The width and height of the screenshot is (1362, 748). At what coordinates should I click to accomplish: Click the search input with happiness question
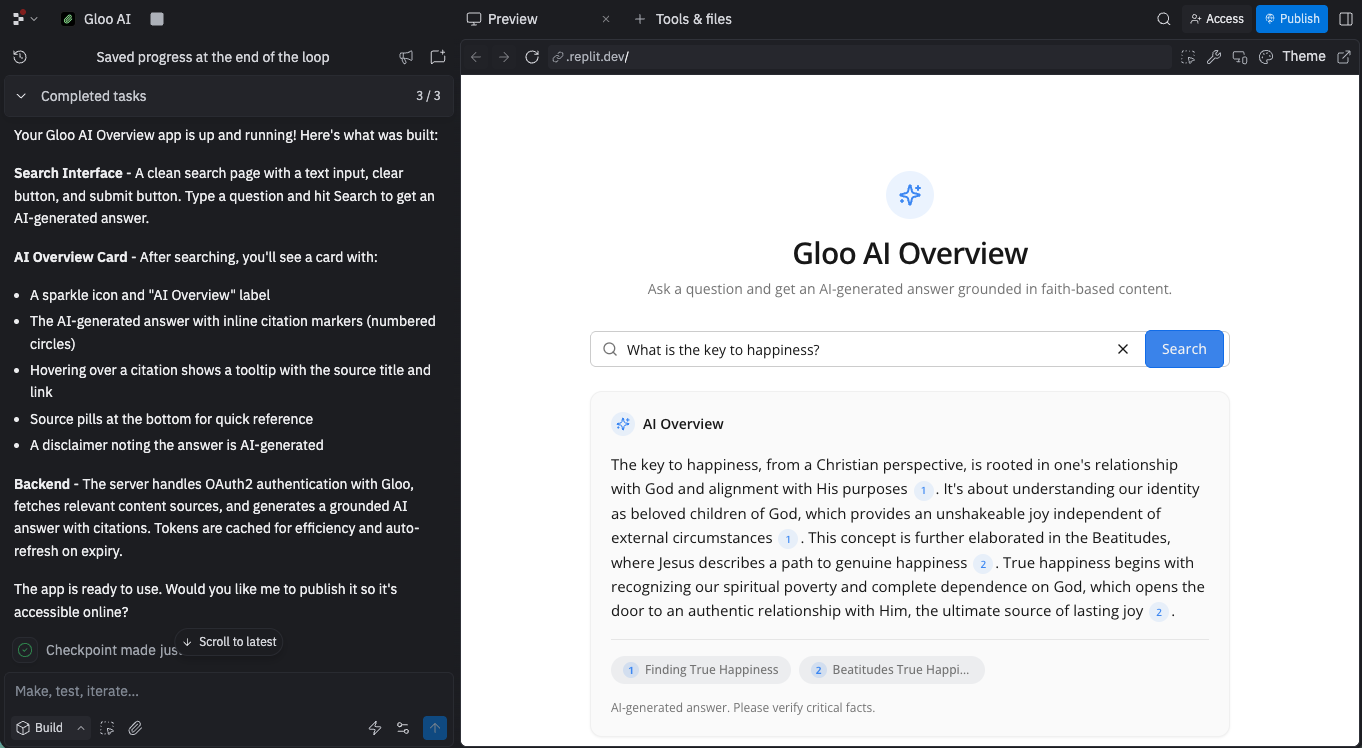(x=866, y=349)
